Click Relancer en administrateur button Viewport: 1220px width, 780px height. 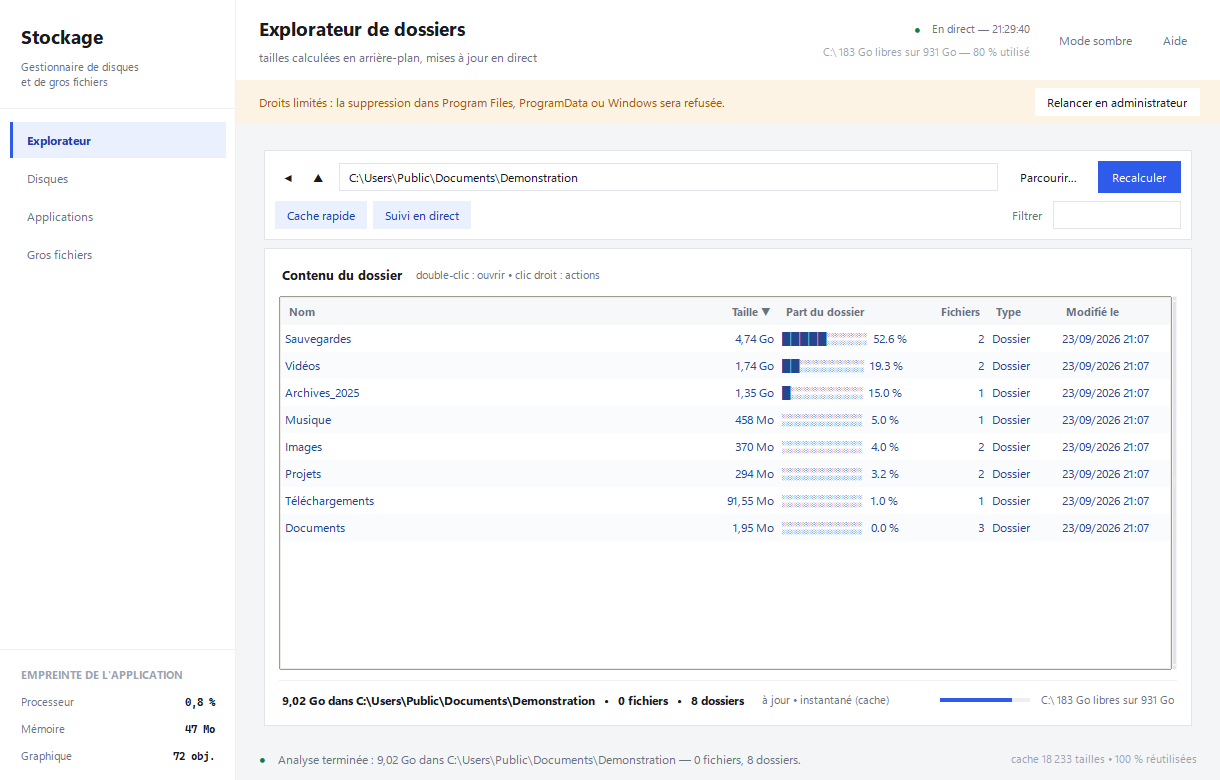click(x=1117, y=103)
